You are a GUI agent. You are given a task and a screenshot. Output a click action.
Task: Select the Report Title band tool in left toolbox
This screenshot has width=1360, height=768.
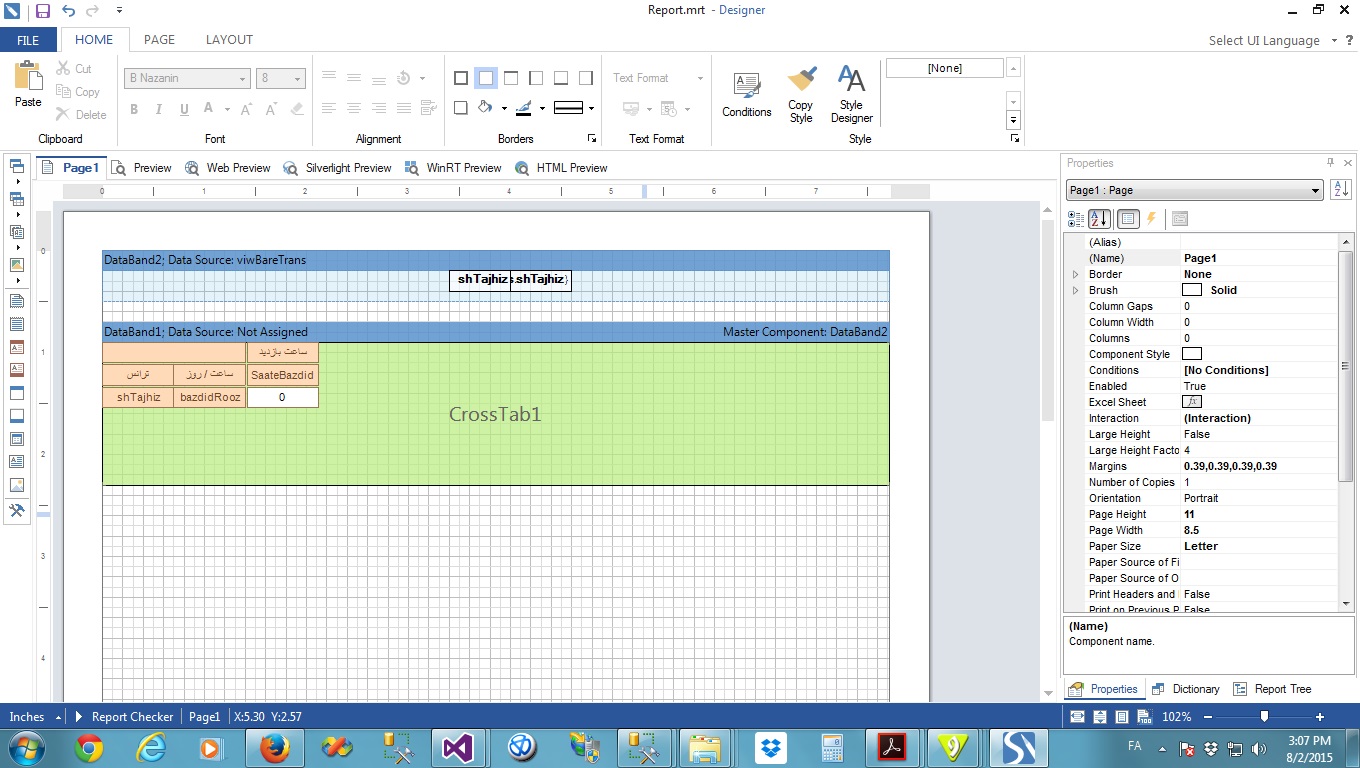[x=17, y=301]
